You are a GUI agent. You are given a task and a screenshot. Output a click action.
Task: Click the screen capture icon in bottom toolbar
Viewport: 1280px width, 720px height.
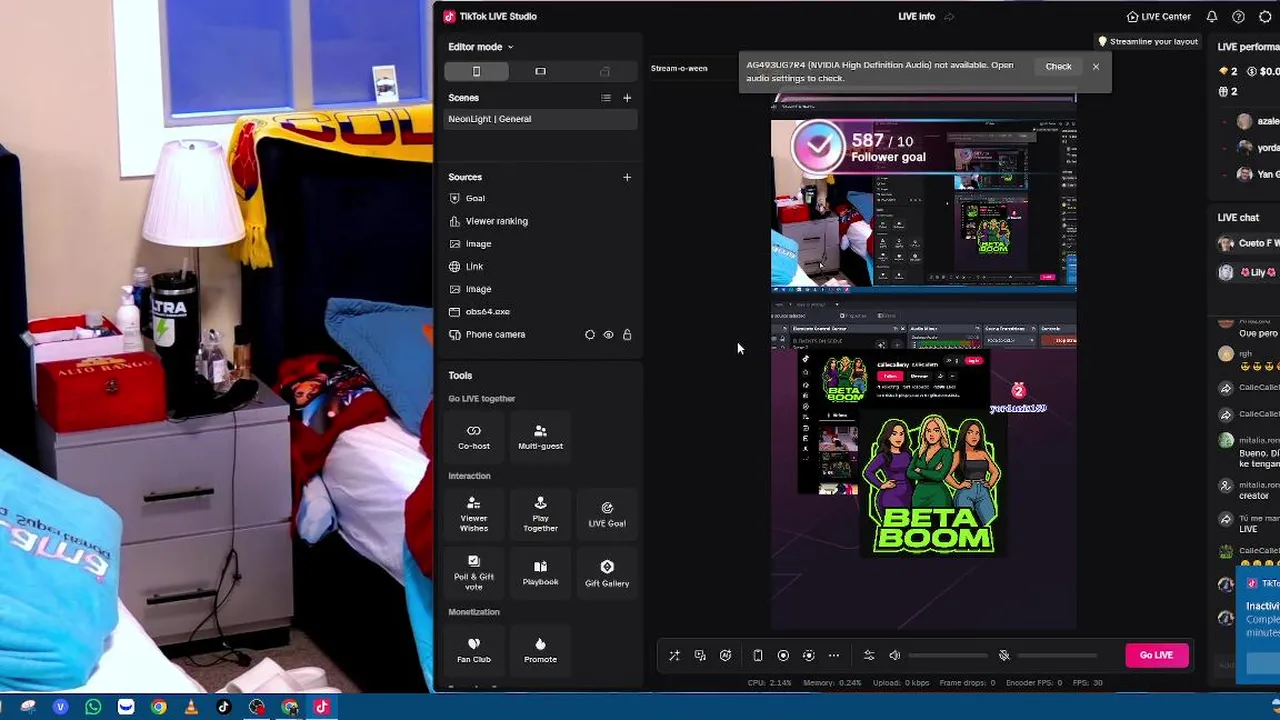click(x=700, y=656)
